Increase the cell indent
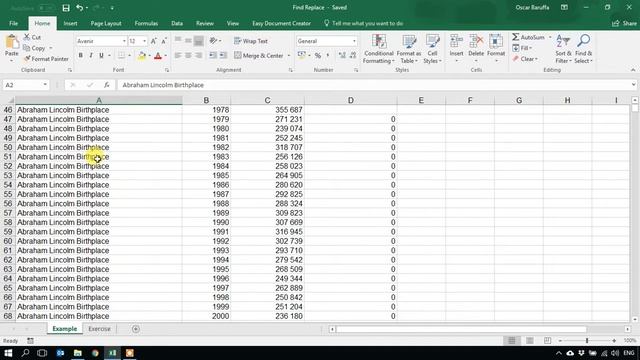Viewport: 640px width, 360px height. (223, 55)
